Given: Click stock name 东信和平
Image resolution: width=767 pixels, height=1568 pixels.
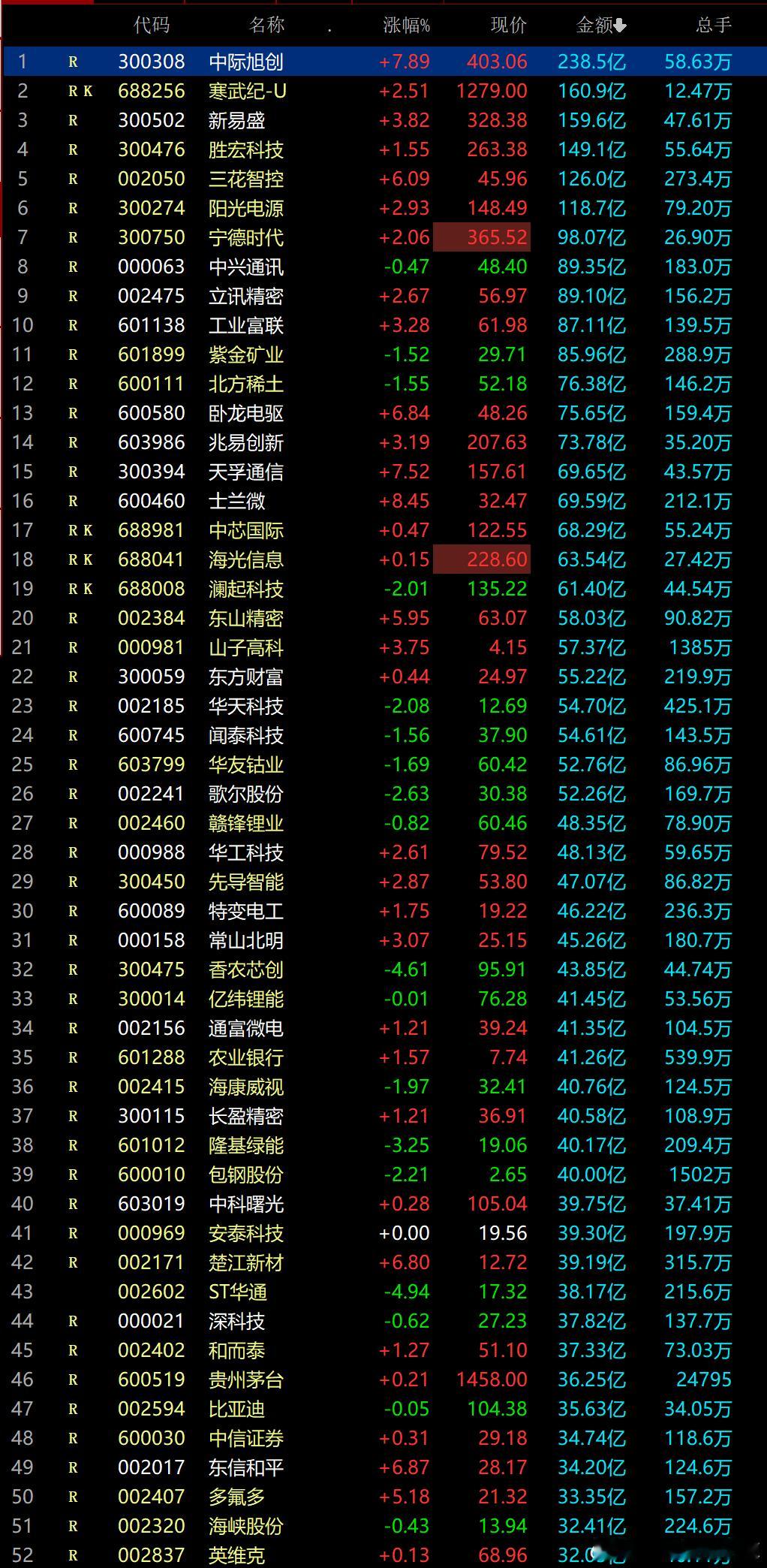Looking at the screenshot, I should coord(246,1467).
